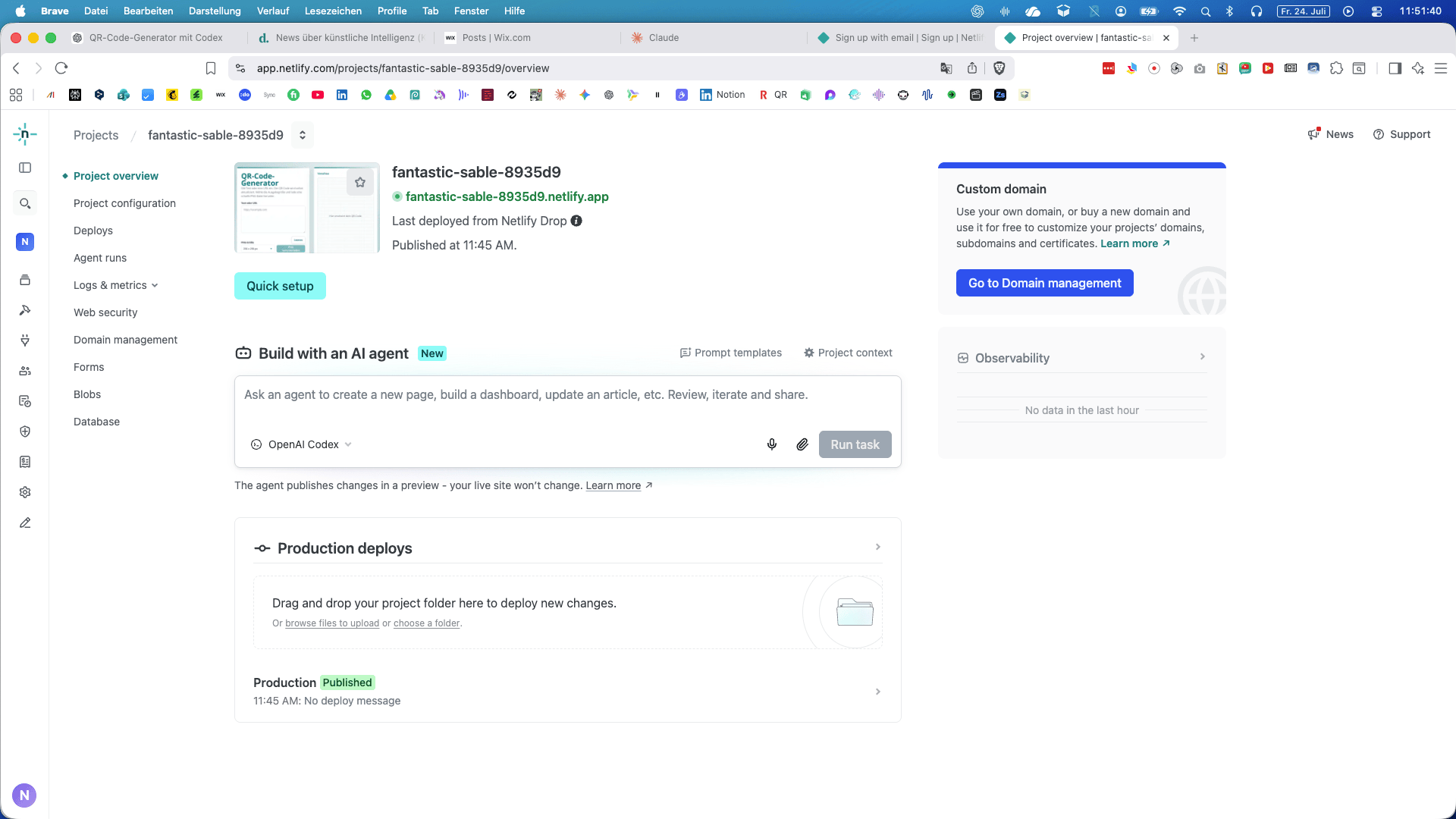Click the Quick setup button
This screenshot has width=1456, height=819.
tap(280, 286)
